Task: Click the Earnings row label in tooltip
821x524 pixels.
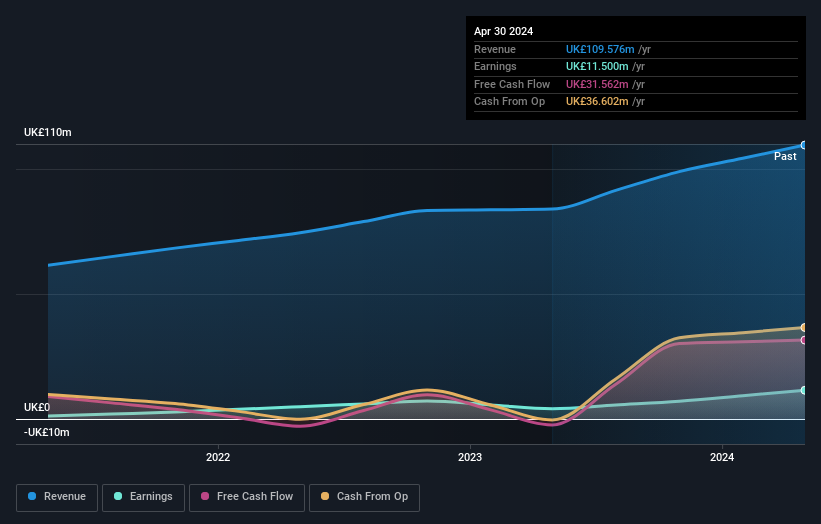Action: pyautogui.click(x=495, y=66)
